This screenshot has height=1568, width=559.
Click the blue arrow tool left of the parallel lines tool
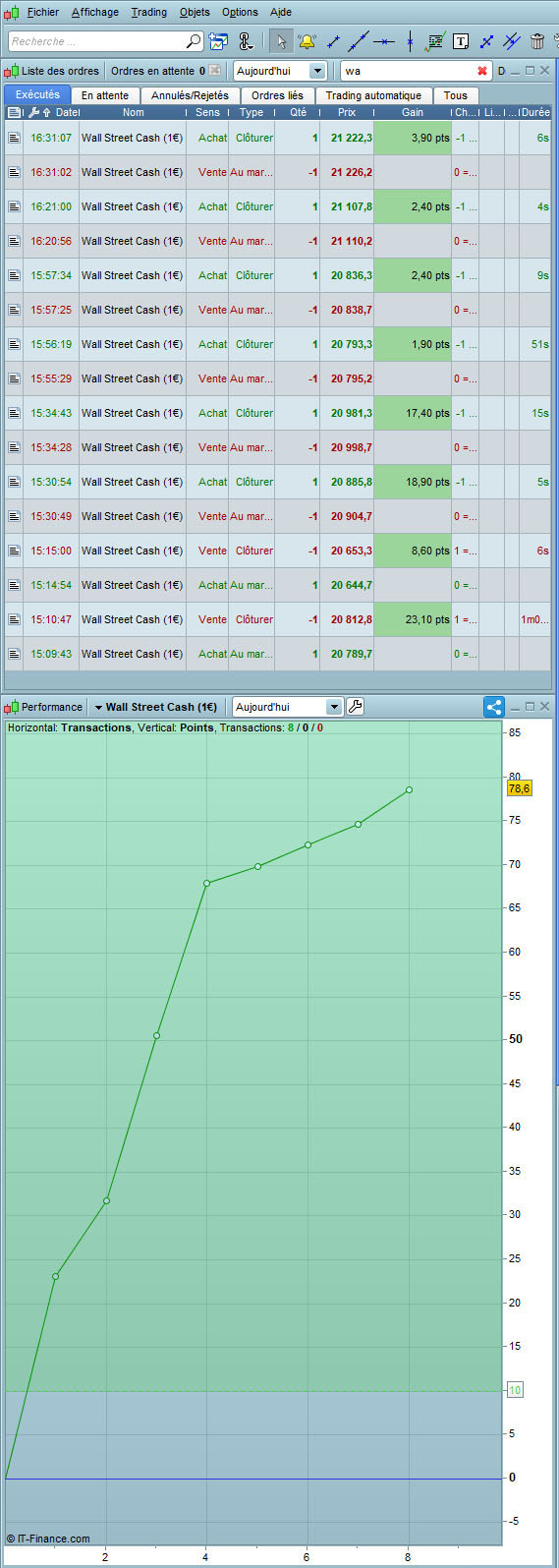pyautogui.click(x=486, y=41)
